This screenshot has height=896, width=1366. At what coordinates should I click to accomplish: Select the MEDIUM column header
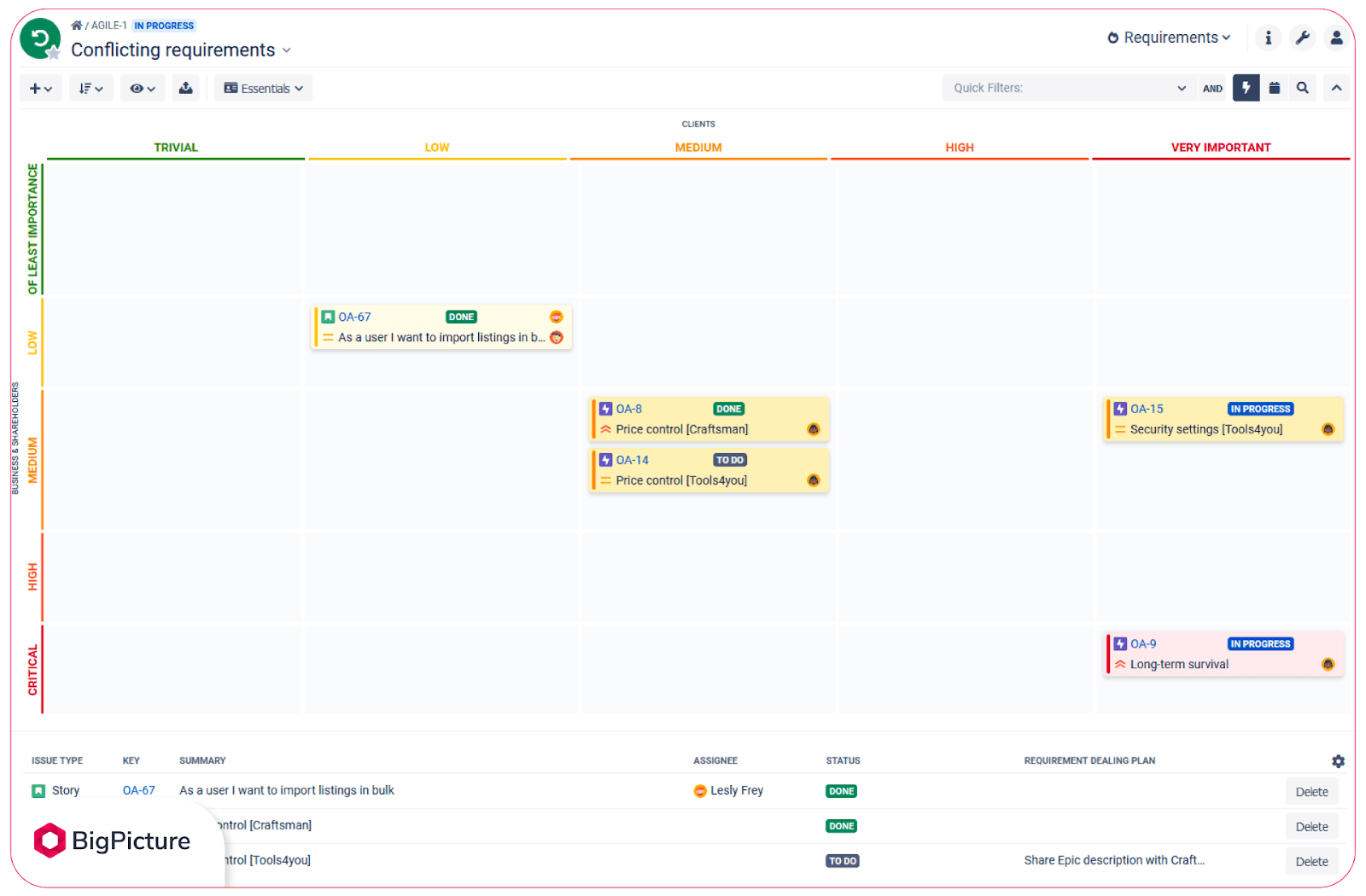(698, 148)
